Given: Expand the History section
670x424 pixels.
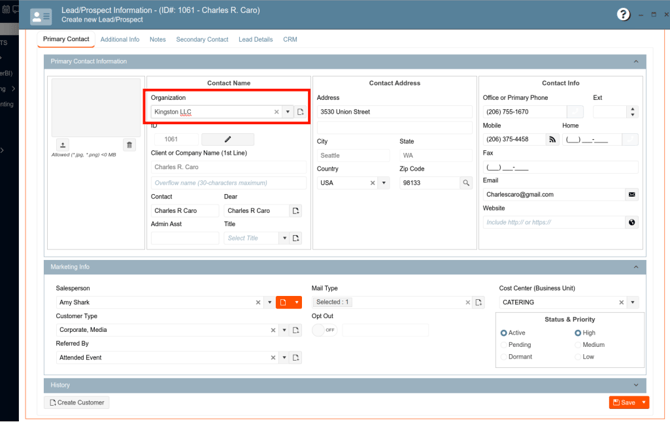Looking at the screenshot, I should pyautogui.click(x=635, y=385).
